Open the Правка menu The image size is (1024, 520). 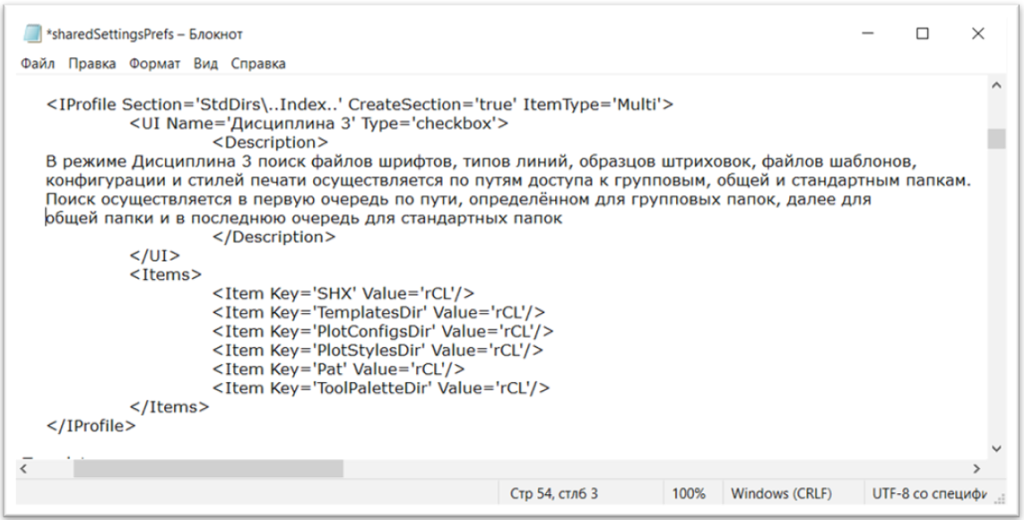92,63
